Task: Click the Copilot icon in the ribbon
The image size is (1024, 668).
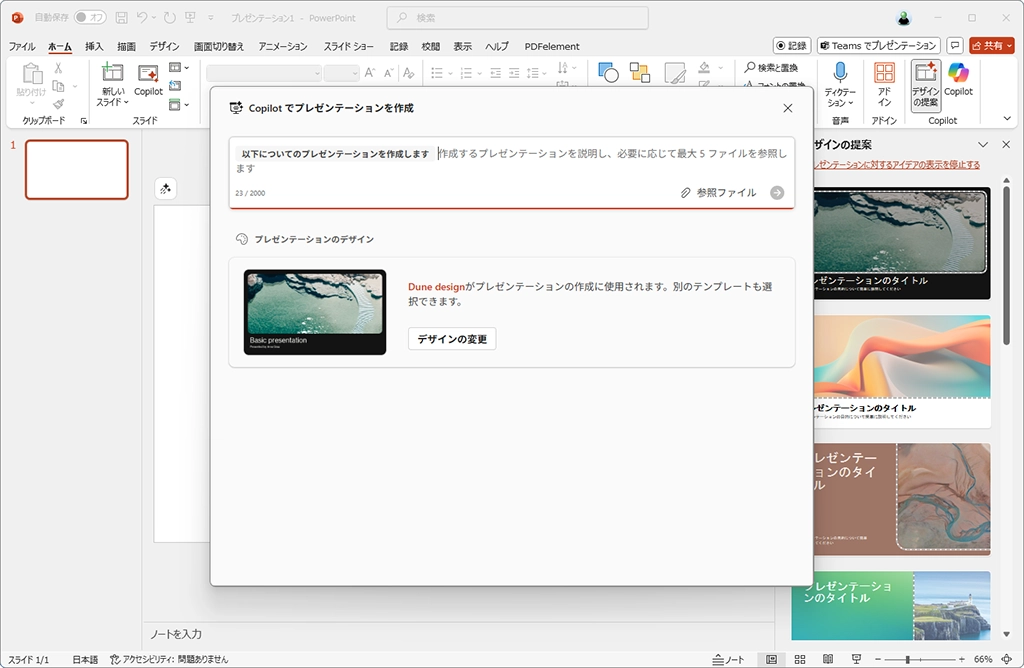Action: [x=958, y=75]
